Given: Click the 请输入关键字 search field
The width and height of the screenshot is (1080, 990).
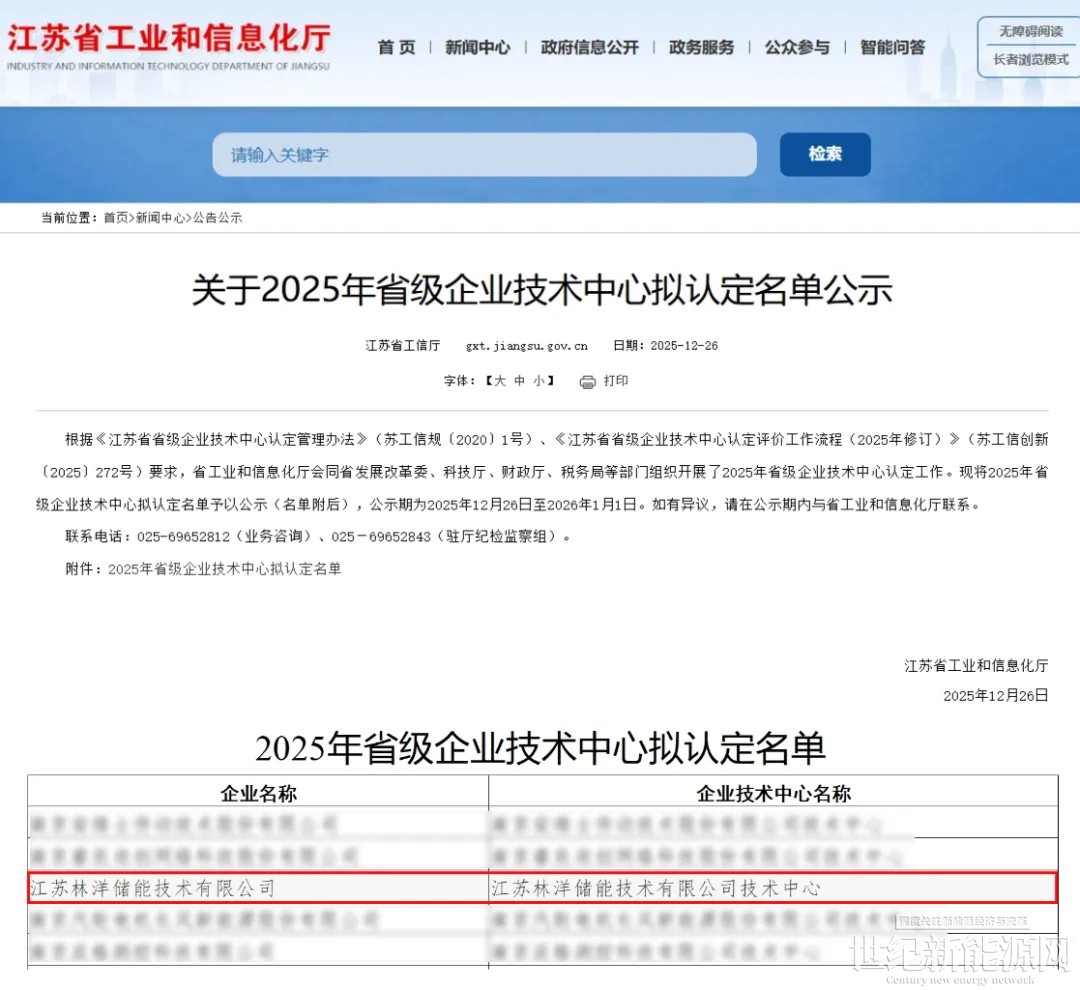Looking at the screenshot, I should [x=484, y=155].
